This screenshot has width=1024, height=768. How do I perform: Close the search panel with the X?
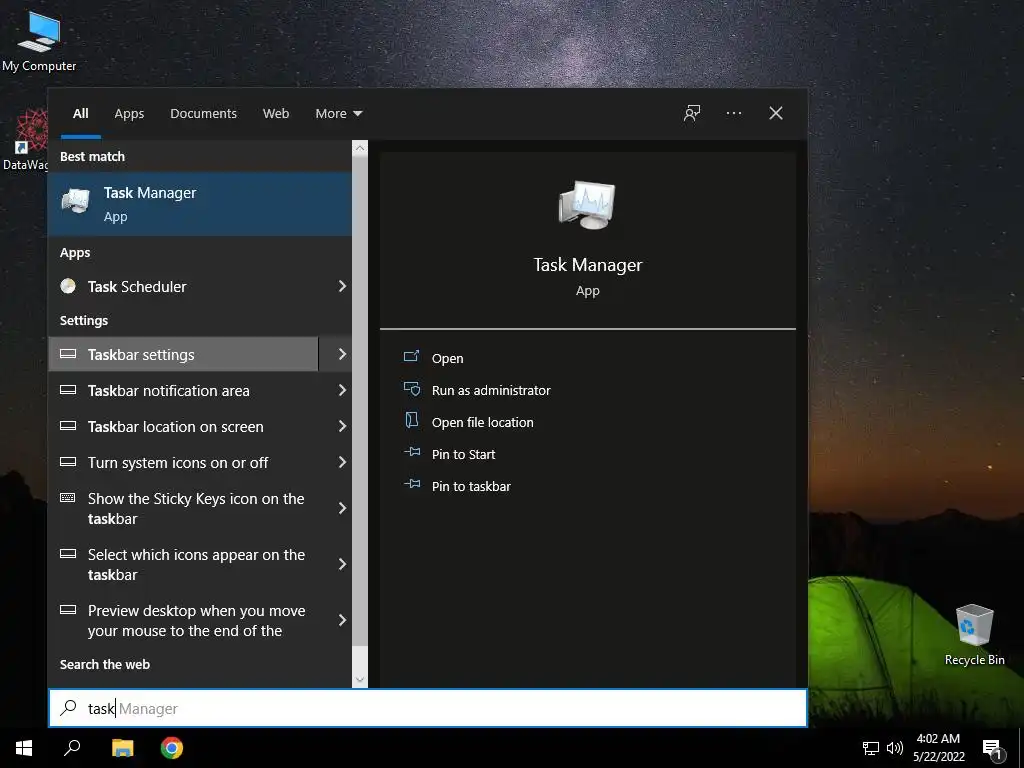(776, 113)
